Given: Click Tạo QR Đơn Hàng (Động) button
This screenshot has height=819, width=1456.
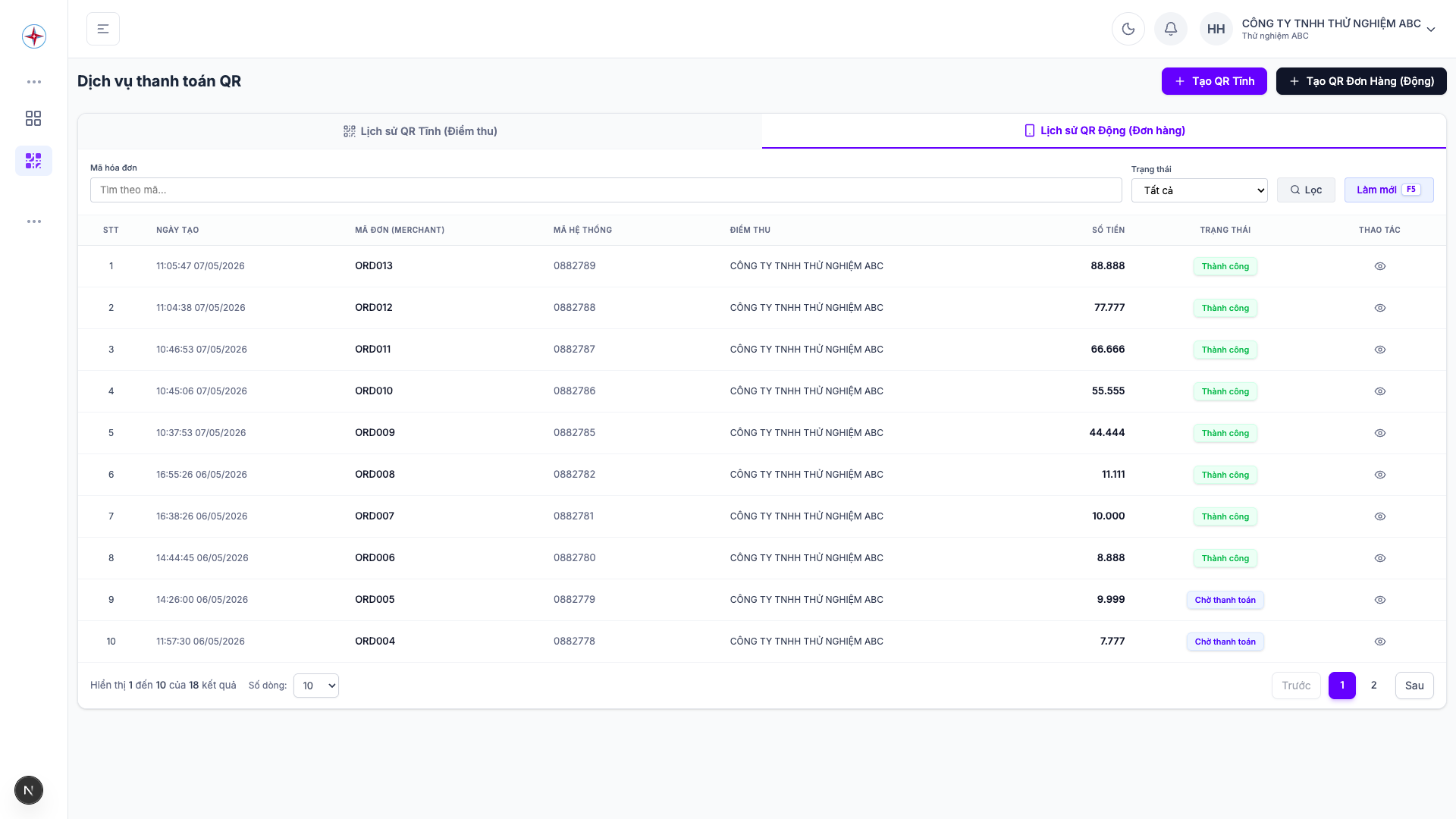Looking at the screenshot, I should coord(1360,81).
